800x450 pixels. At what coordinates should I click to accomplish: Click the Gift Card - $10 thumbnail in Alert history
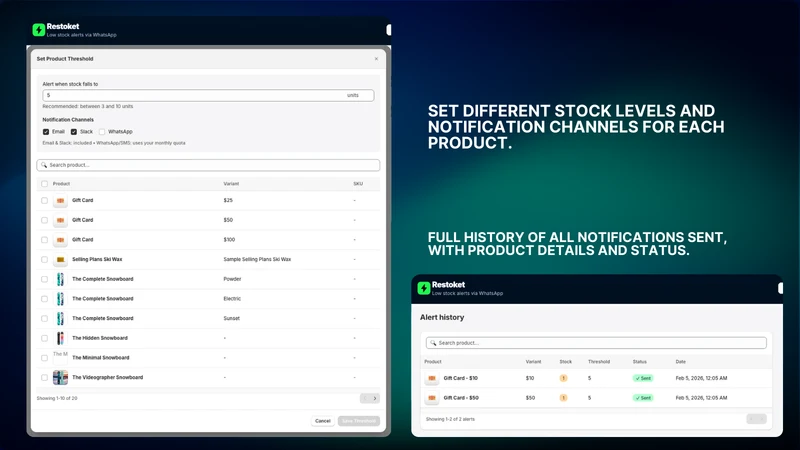click(432, 378)
